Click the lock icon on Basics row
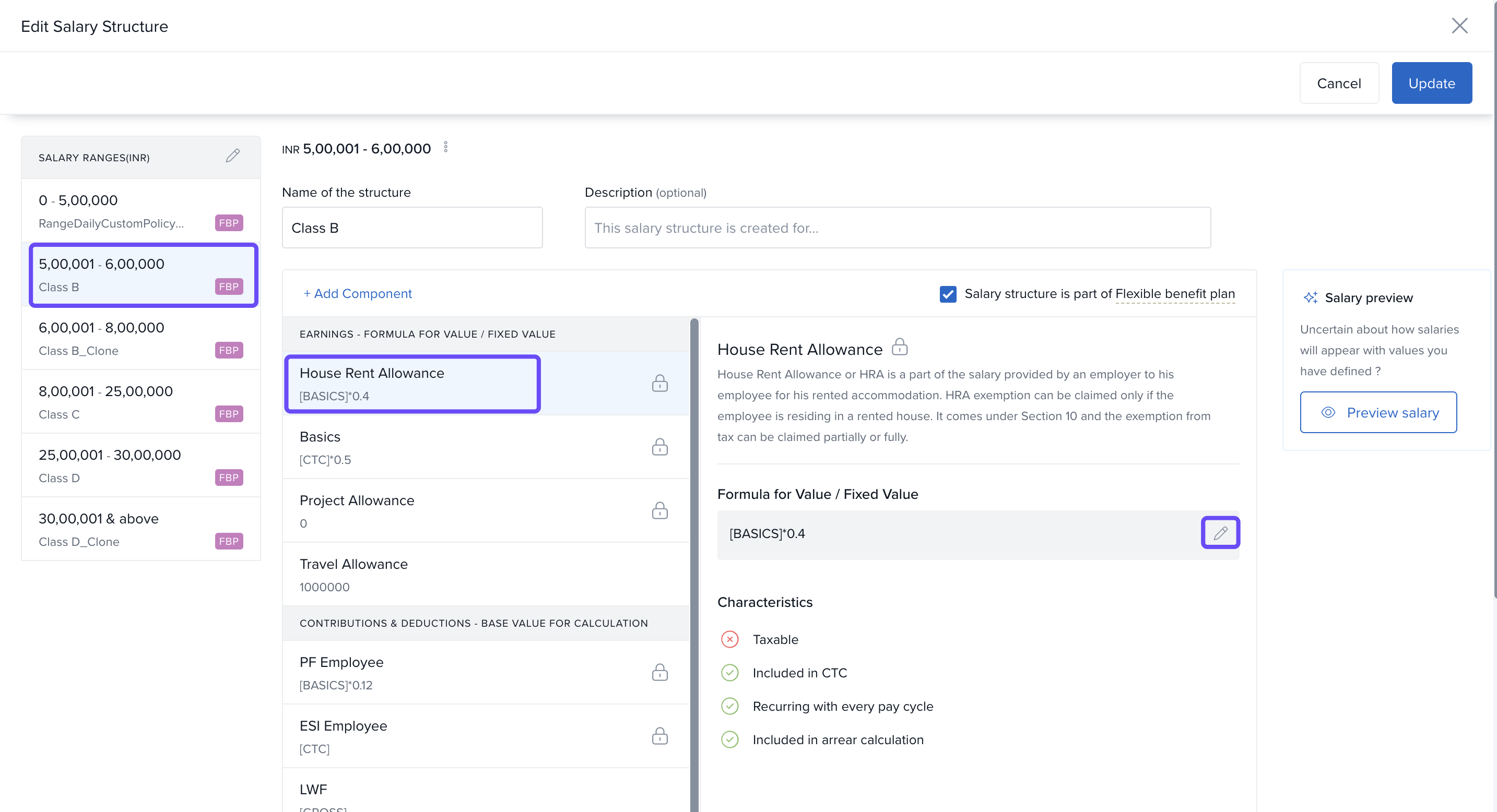1497x812 pixels. point(659,447)
